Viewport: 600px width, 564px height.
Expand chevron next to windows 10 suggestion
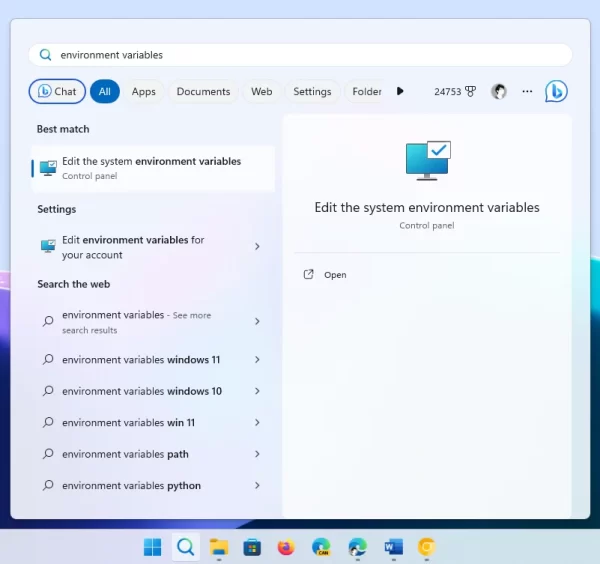click(x=257, y=391)
